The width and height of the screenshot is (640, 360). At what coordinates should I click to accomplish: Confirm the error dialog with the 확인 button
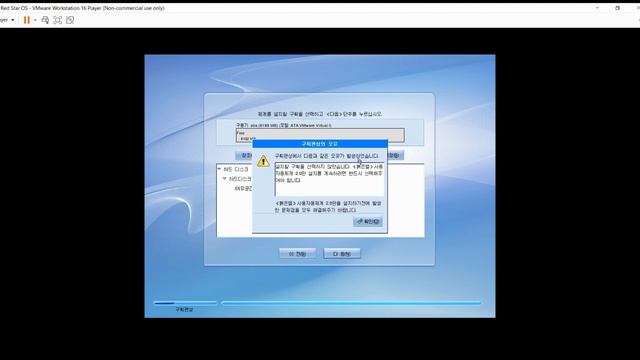pos(368,222)
